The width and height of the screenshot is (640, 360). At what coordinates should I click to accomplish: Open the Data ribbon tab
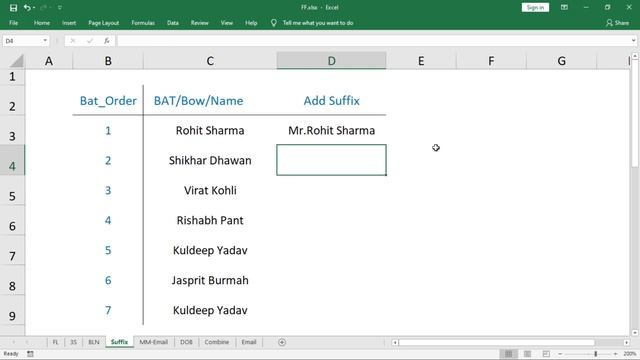(x=173, y=23)
